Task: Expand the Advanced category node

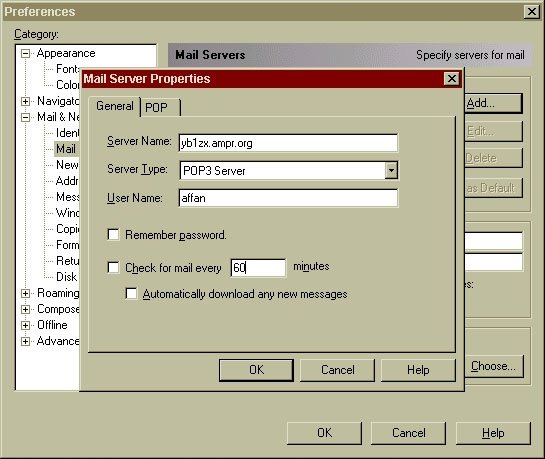Action: click(25, 341)
